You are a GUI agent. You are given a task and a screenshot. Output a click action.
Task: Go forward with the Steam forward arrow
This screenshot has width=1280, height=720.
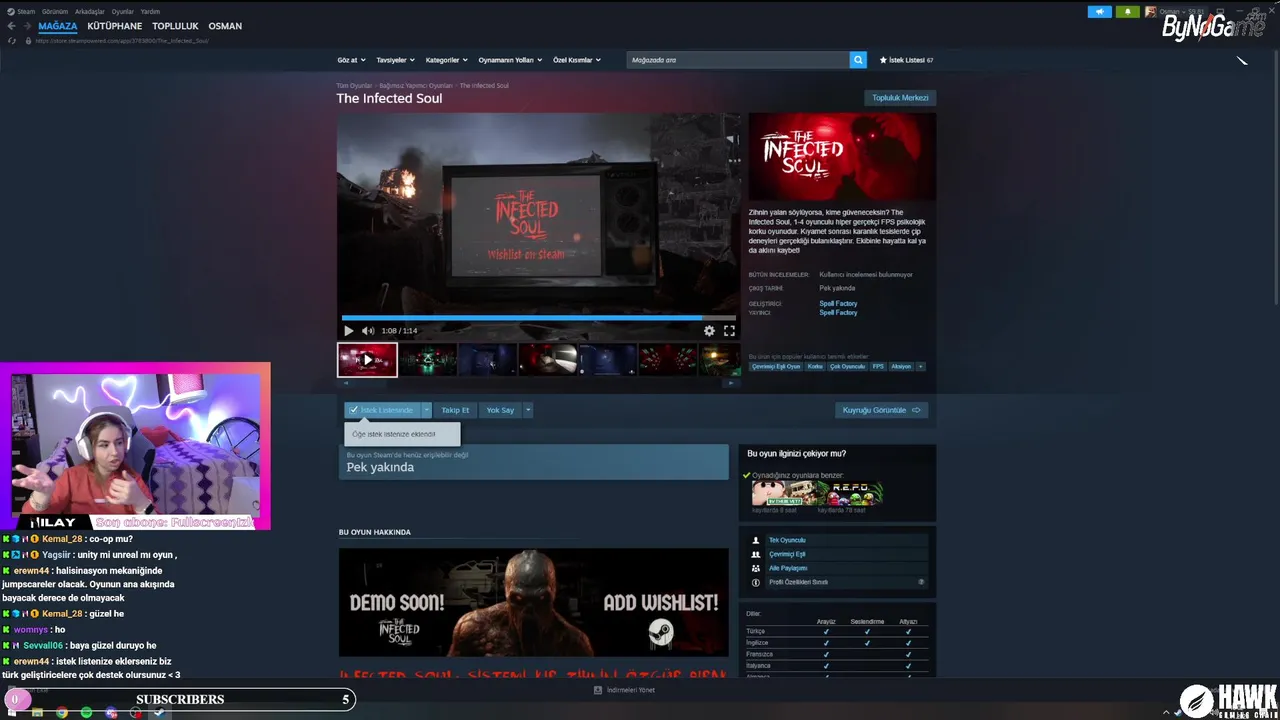tap(26, 26)
